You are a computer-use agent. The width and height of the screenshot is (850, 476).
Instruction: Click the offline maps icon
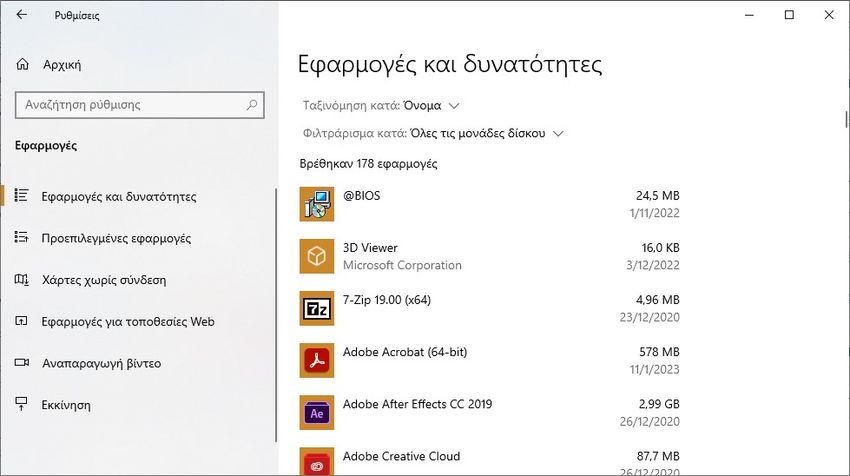[21, 279]
